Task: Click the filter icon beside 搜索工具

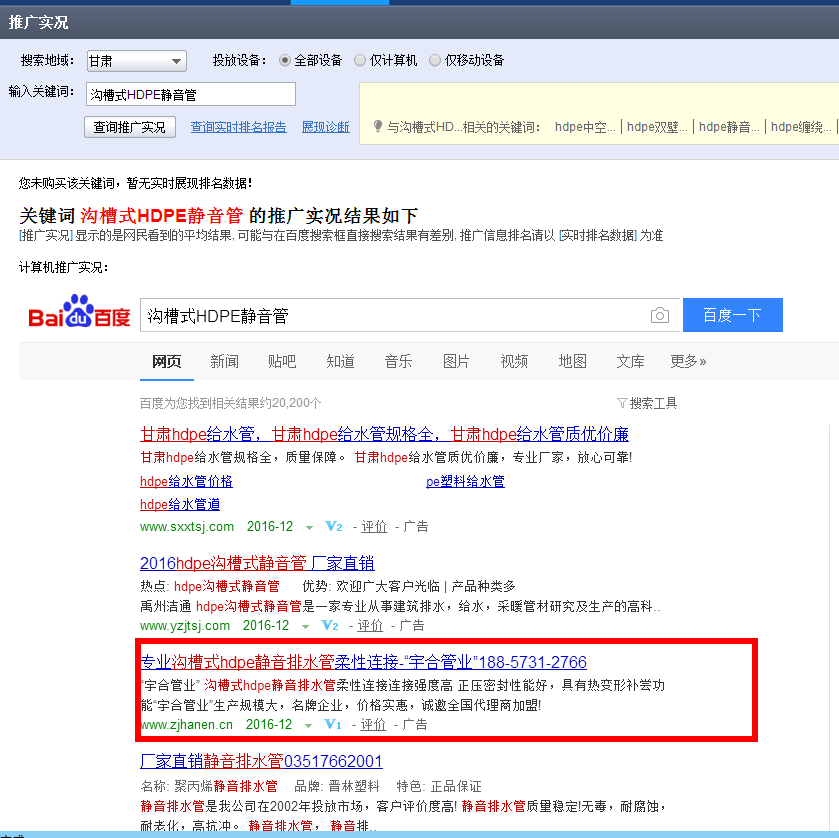Action: [622, 403]
